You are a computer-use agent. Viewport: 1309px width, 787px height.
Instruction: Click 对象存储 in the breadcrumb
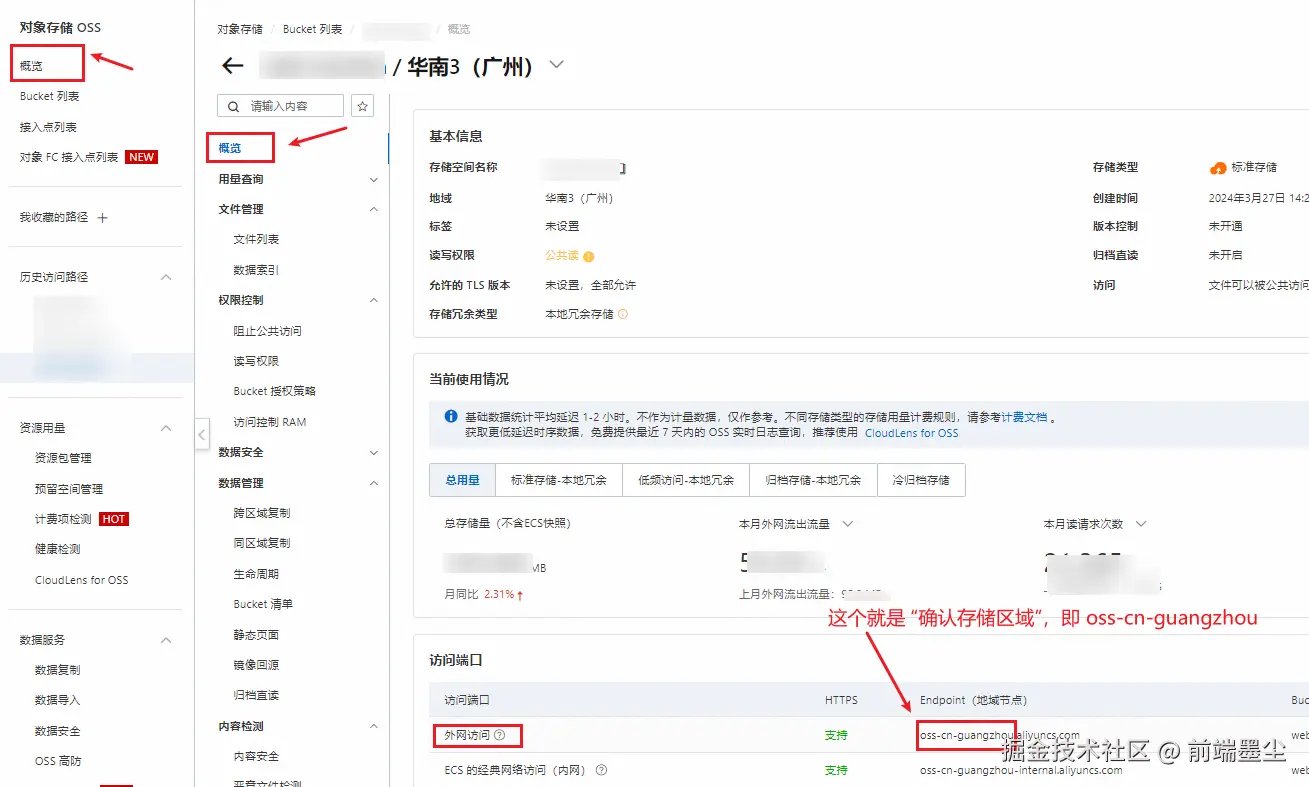240,29
